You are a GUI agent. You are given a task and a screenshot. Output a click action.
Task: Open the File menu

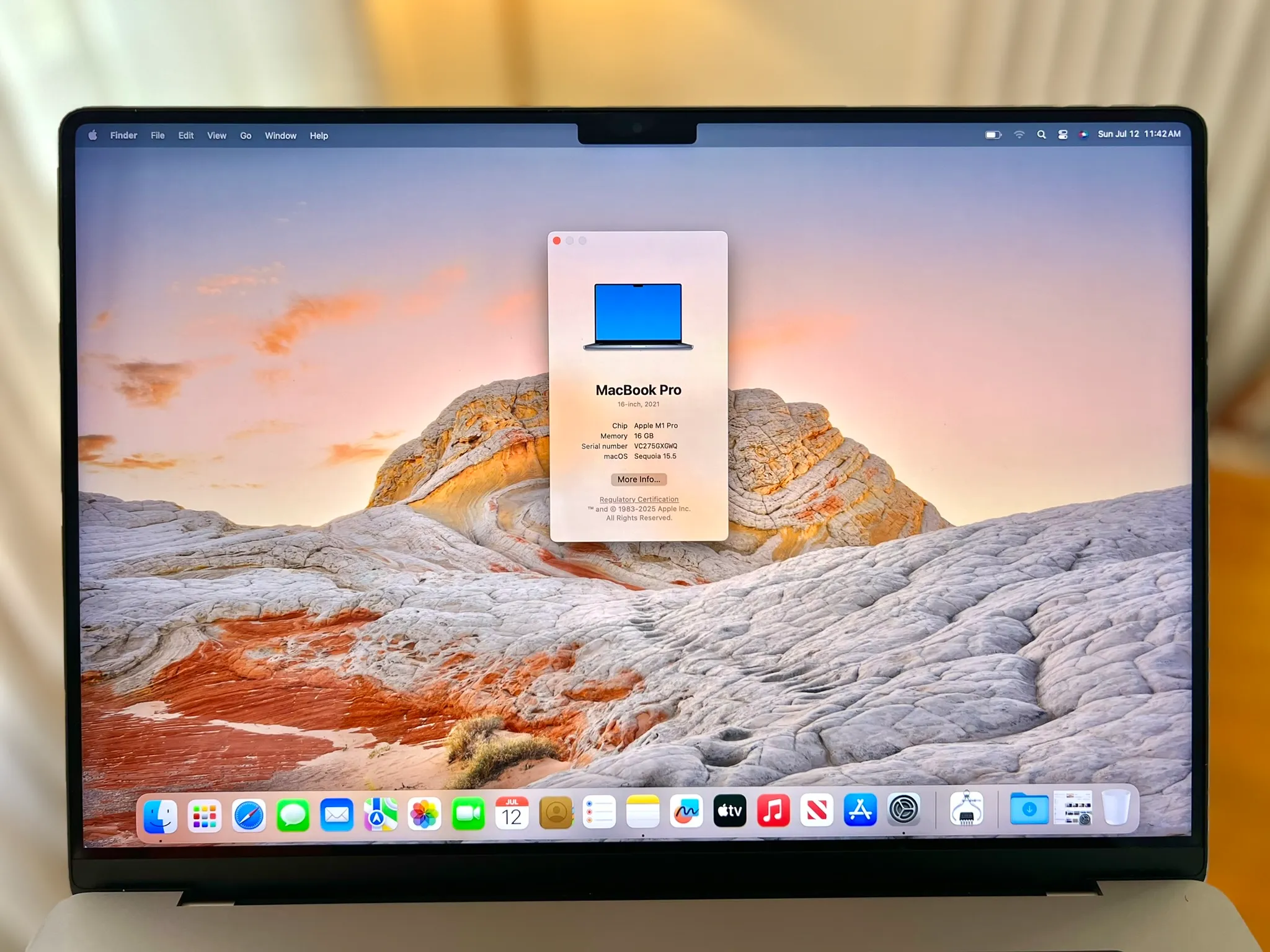pyautogui.click(x=158, y=135)
